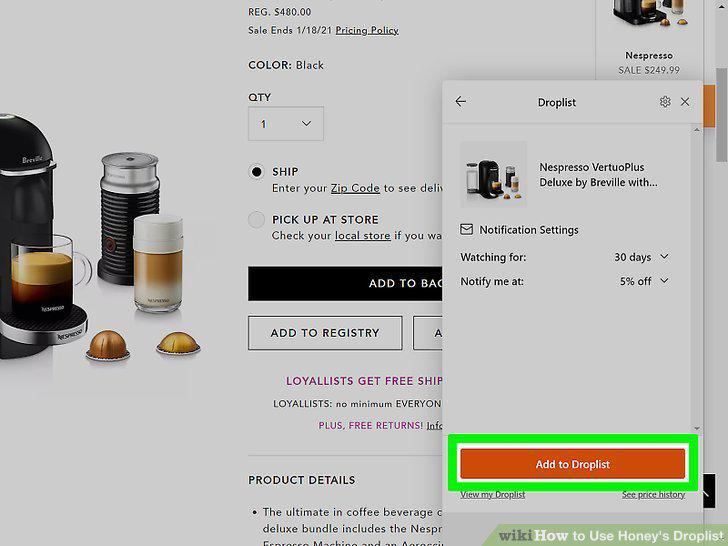Image resolution: width=728 pixels, height=546 pixels.
Task: Click the back-to-top arrow button
Action: point(709,491)
